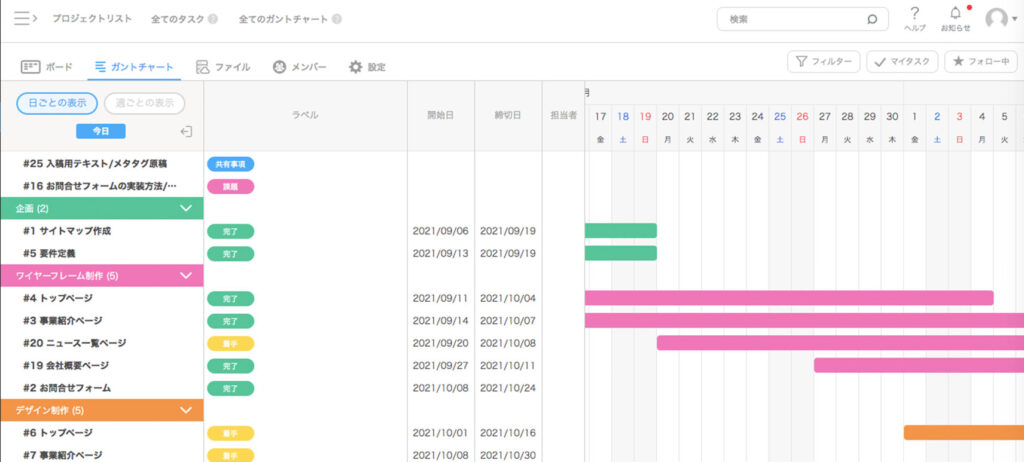Click the フィルター filter button
The image size is (1024, 462).
(824, 62)
